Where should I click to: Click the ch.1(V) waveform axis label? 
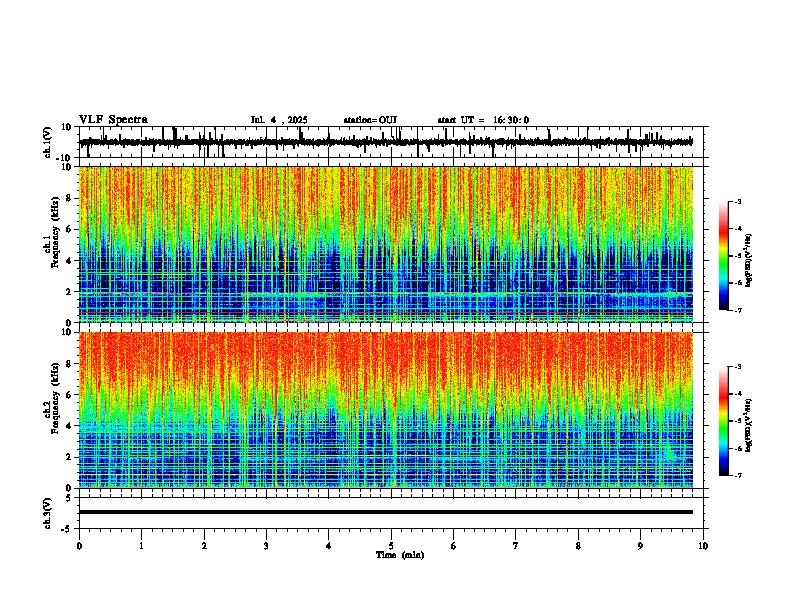[48, 142]
